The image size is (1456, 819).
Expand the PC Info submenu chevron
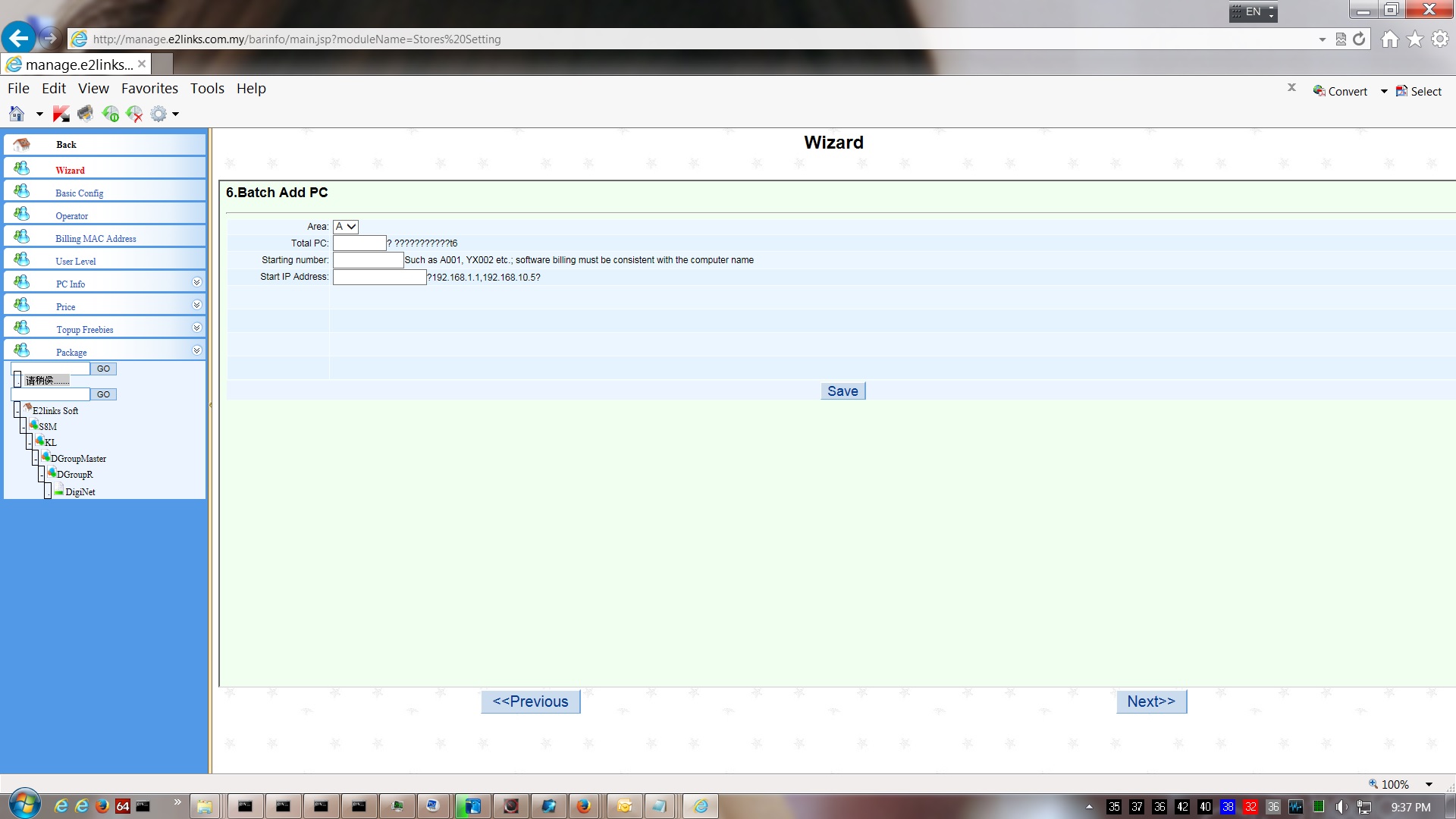click(196, 282)
